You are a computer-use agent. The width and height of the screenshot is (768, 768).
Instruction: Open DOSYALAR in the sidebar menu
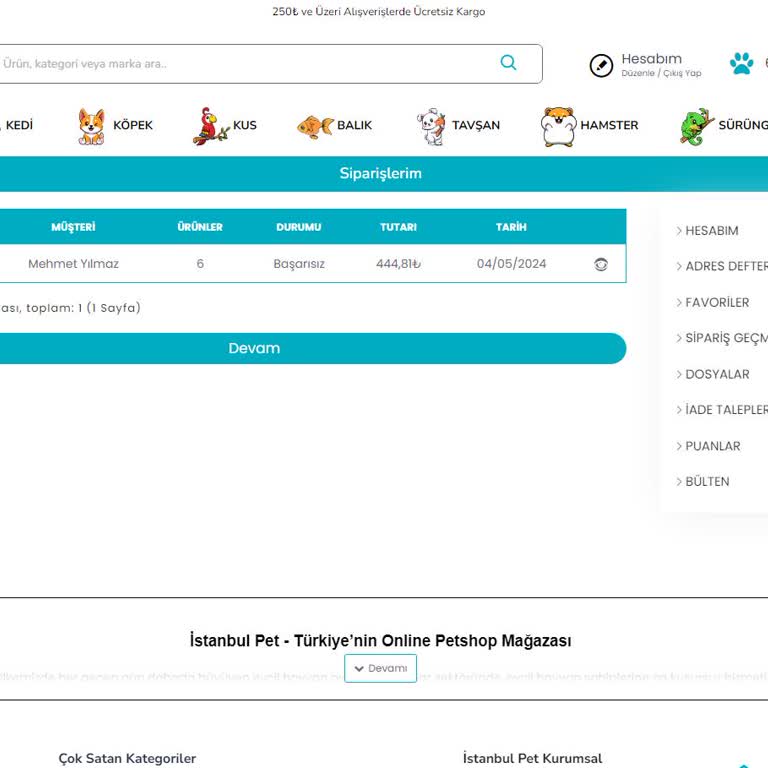(x=716, y=374)
